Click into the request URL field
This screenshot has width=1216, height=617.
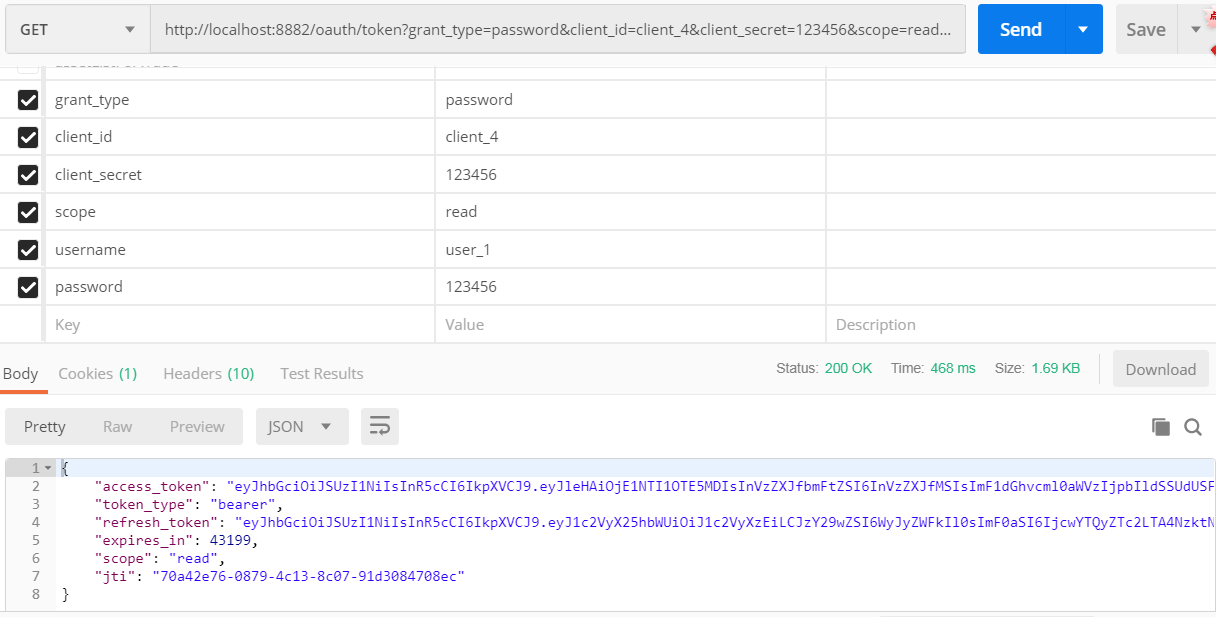[558, 30]
